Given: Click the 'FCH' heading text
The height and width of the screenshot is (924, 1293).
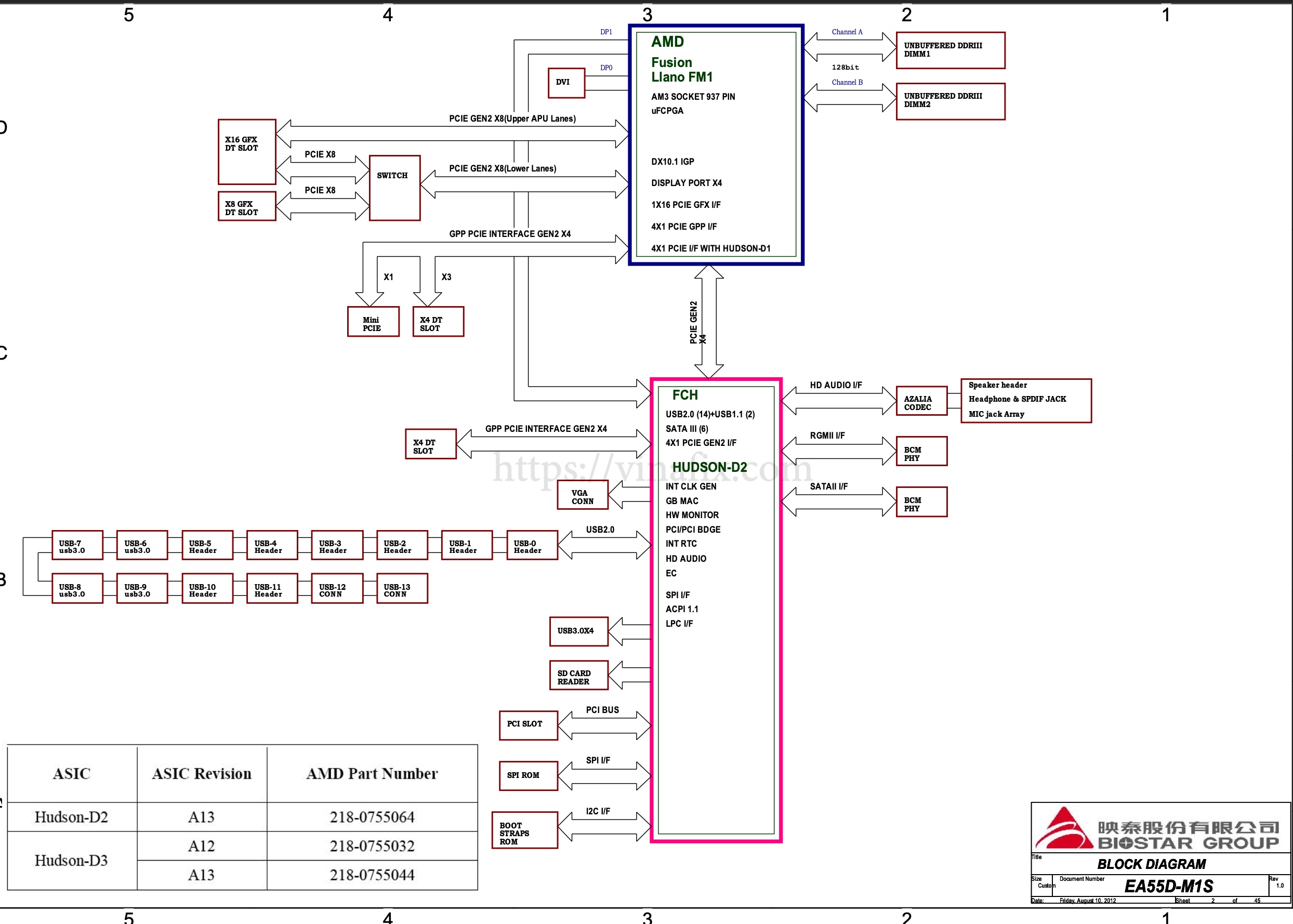Looking at the screenshot, I should coord(685,395).
